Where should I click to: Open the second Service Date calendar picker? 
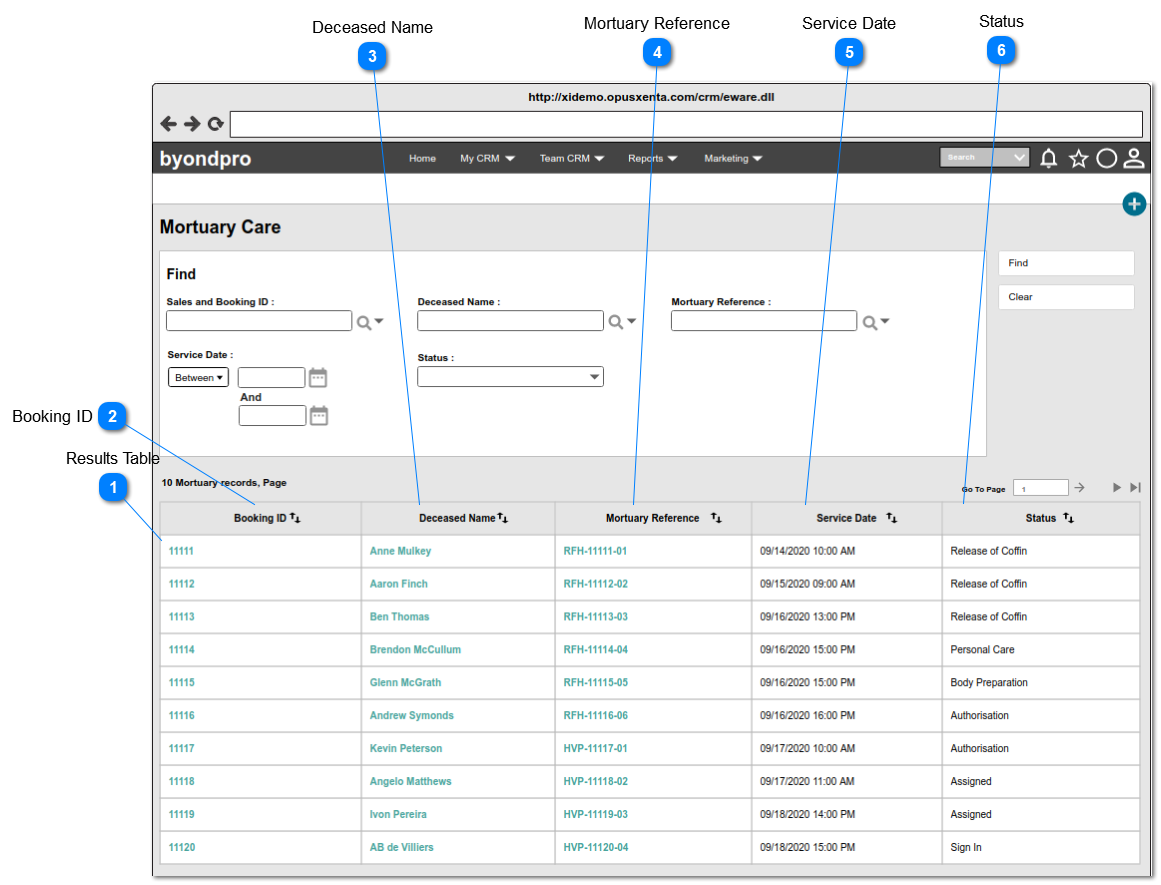tap(318, 415)
